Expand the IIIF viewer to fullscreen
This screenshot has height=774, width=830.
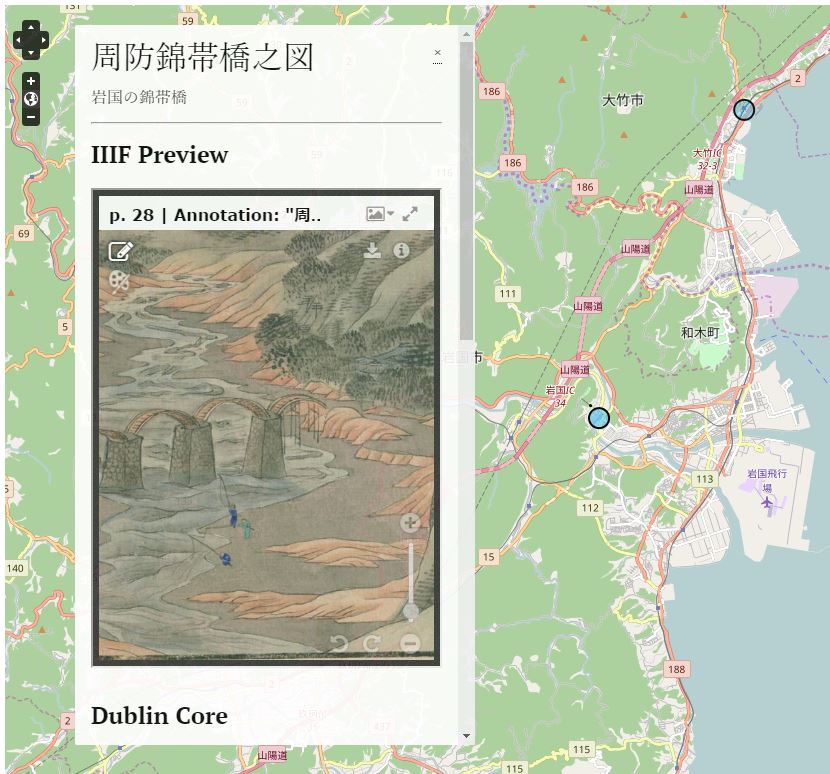point(410,214)
